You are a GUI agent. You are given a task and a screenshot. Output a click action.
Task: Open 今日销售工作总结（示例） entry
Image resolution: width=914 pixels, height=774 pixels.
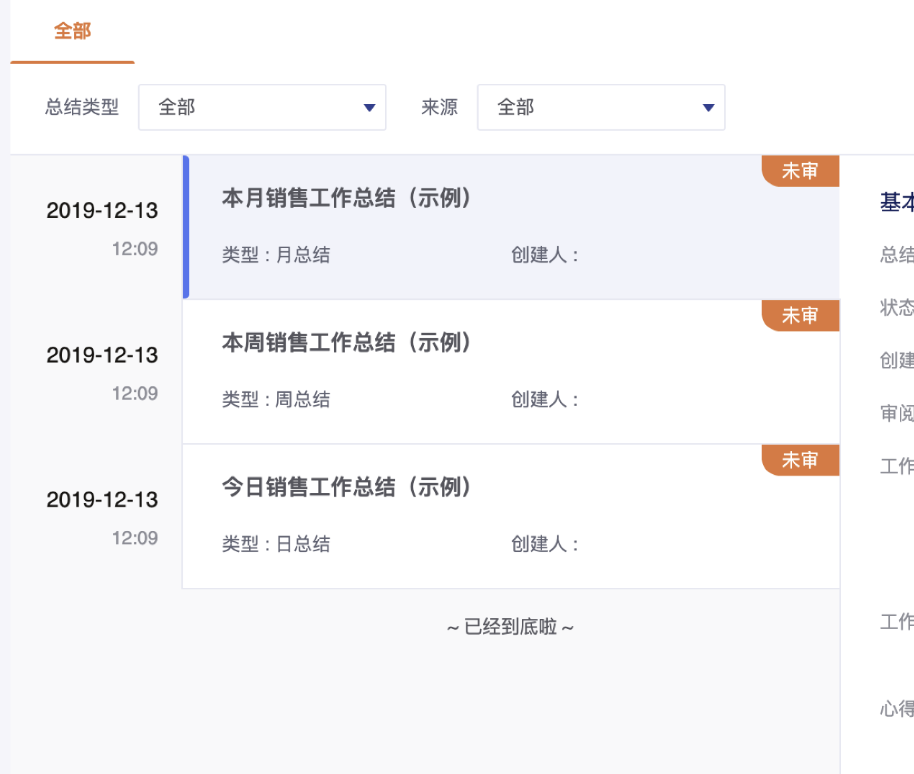pos(511,516)
